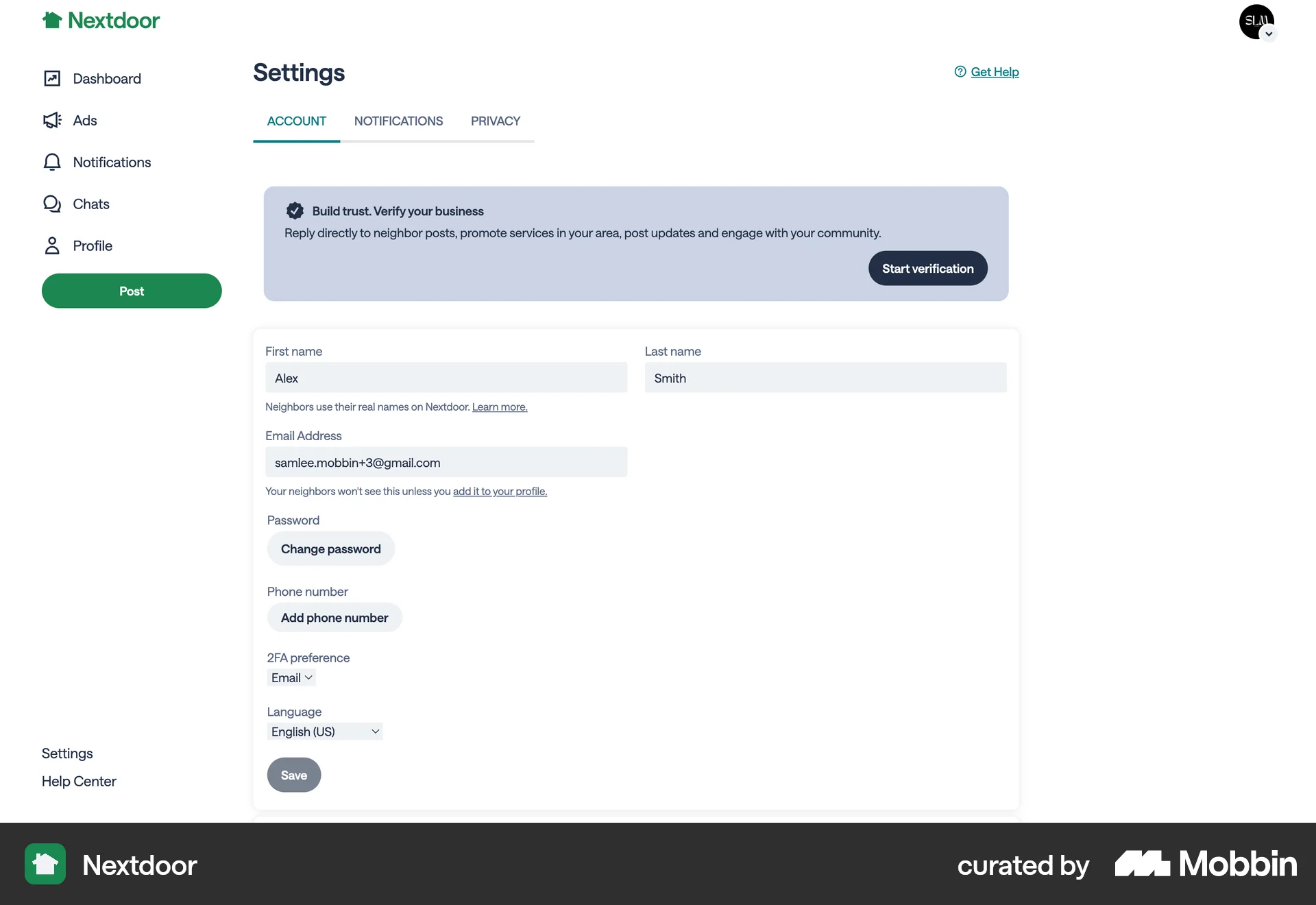The width and height of the screenshot is (1316, 905).
Task: Click Start verification
Action: click(x=927, y=268)
